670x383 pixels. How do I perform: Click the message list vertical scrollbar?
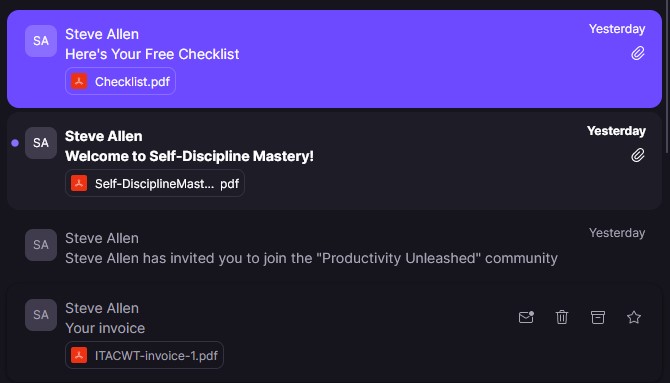click(x=667, y=77)
